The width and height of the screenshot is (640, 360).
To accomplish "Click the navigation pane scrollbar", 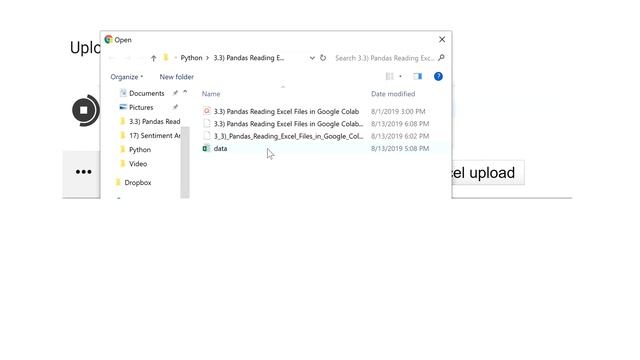I will point(185,161).
